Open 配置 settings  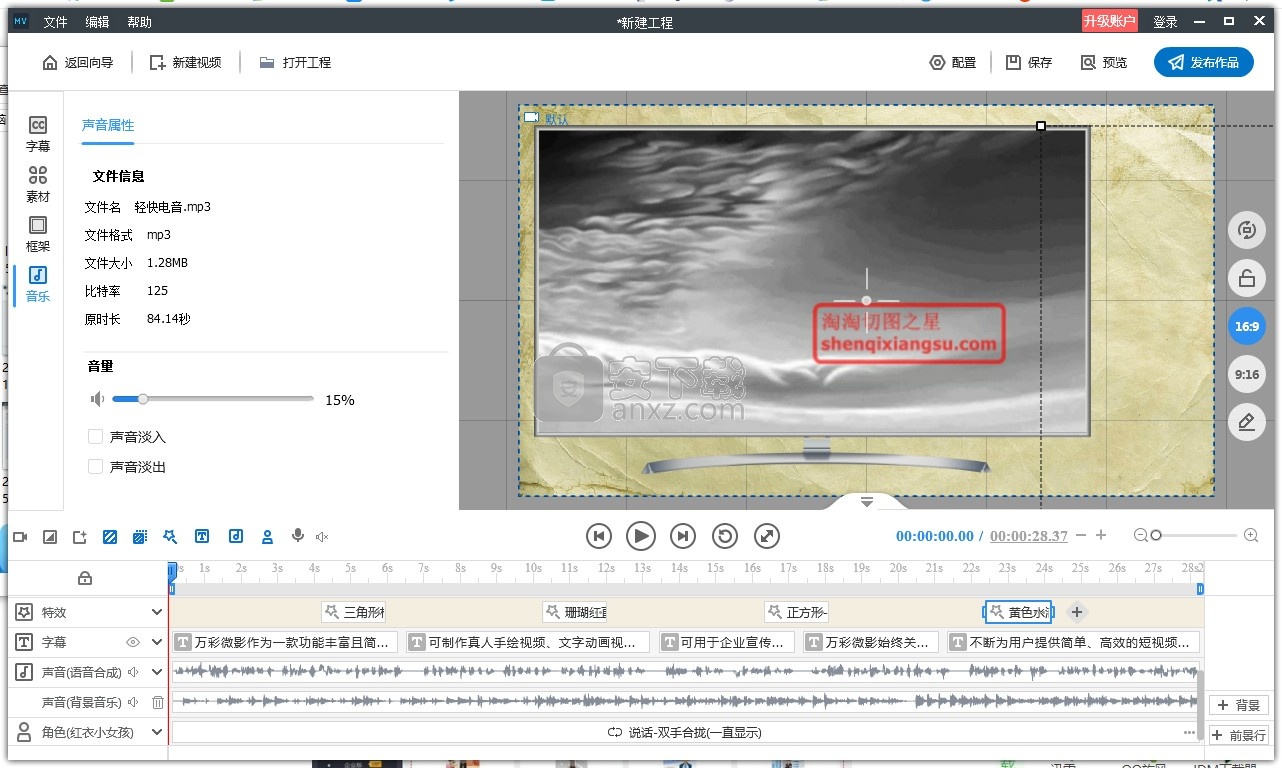953,62
